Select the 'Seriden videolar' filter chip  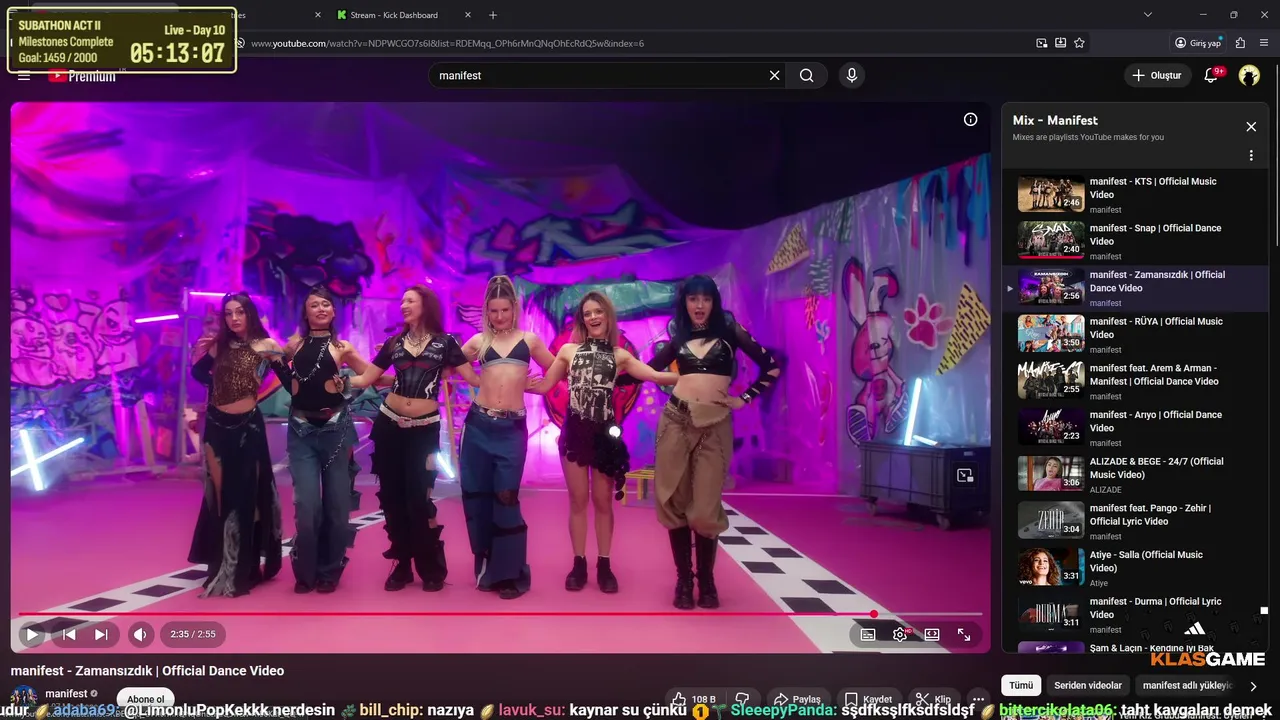click(x=1088, y=686)
